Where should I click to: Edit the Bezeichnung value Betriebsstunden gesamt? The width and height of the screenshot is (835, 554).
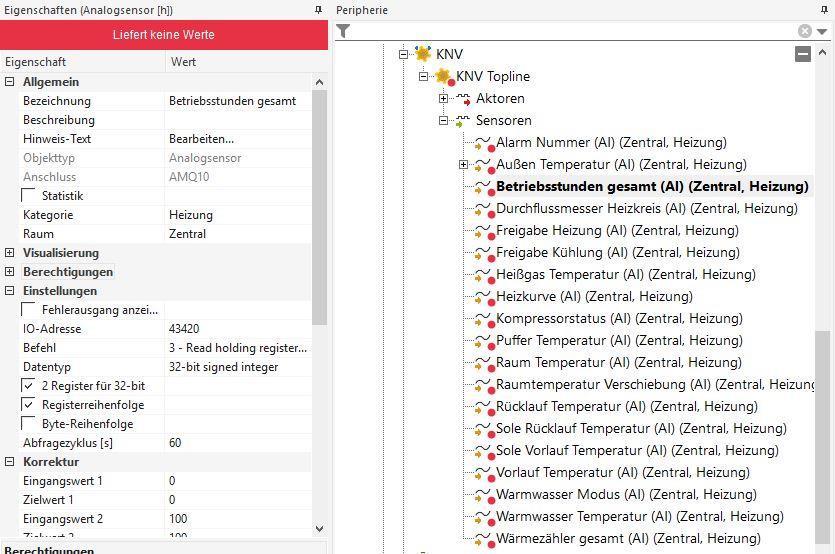[x=238, y=101]
